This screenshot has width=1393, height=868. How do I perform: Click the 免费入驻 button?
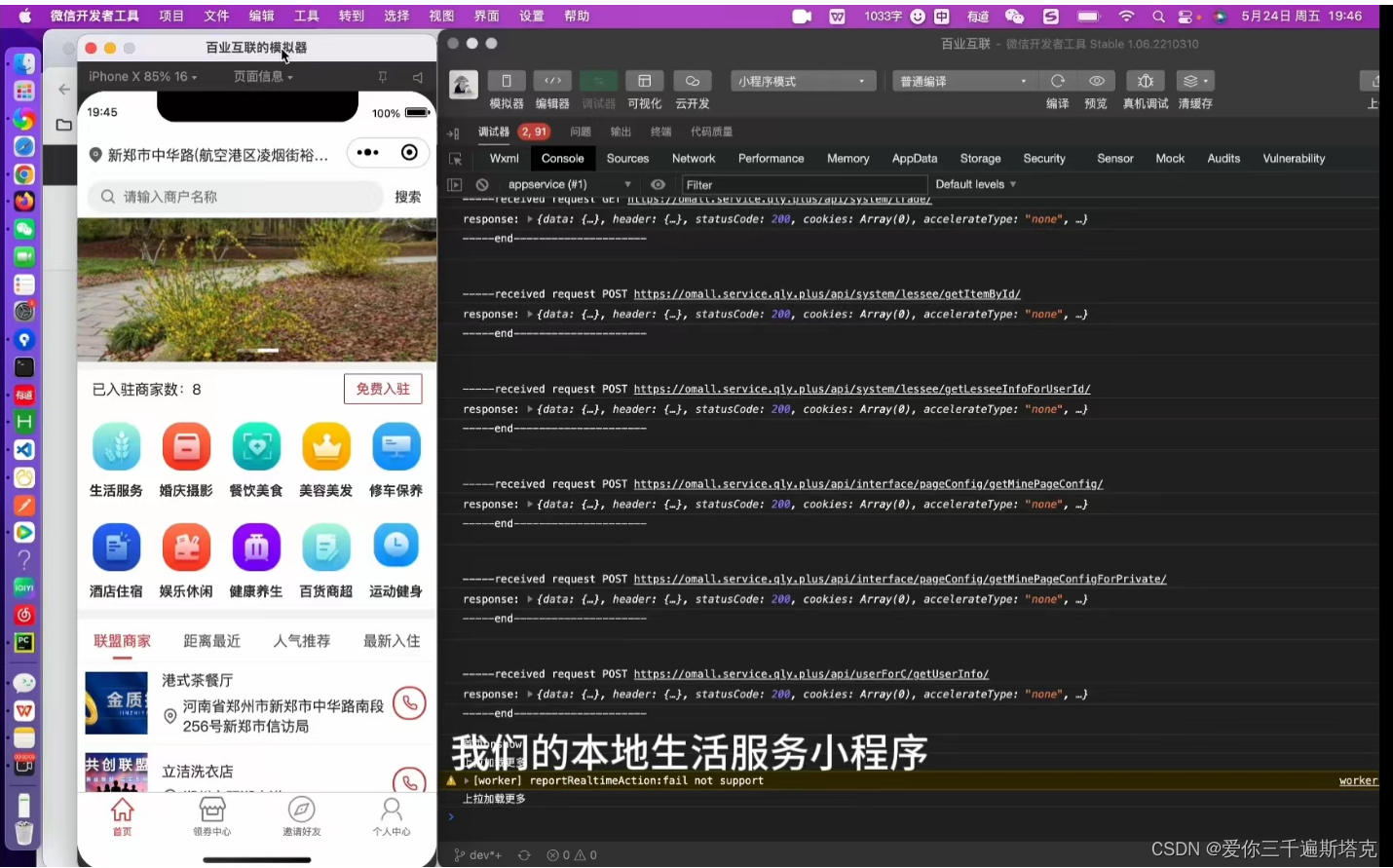click(x=383, y=388)
